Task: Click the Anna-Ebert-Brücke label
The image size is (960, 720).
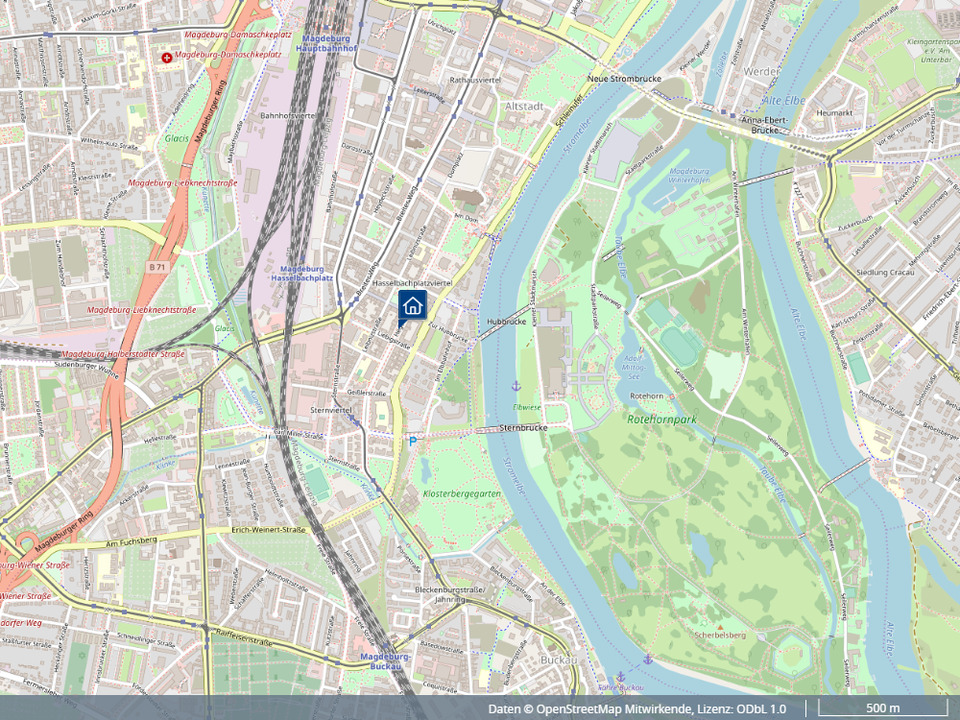Action: [764, 125]
